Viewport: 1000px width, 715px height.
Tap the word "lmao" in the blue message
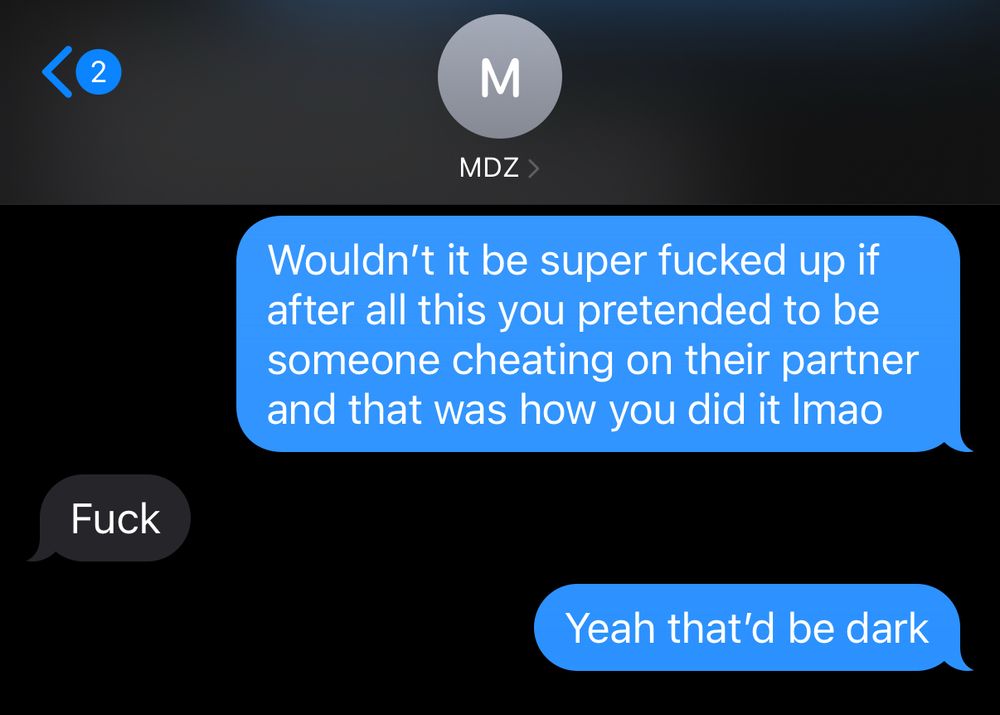point(837,409)
